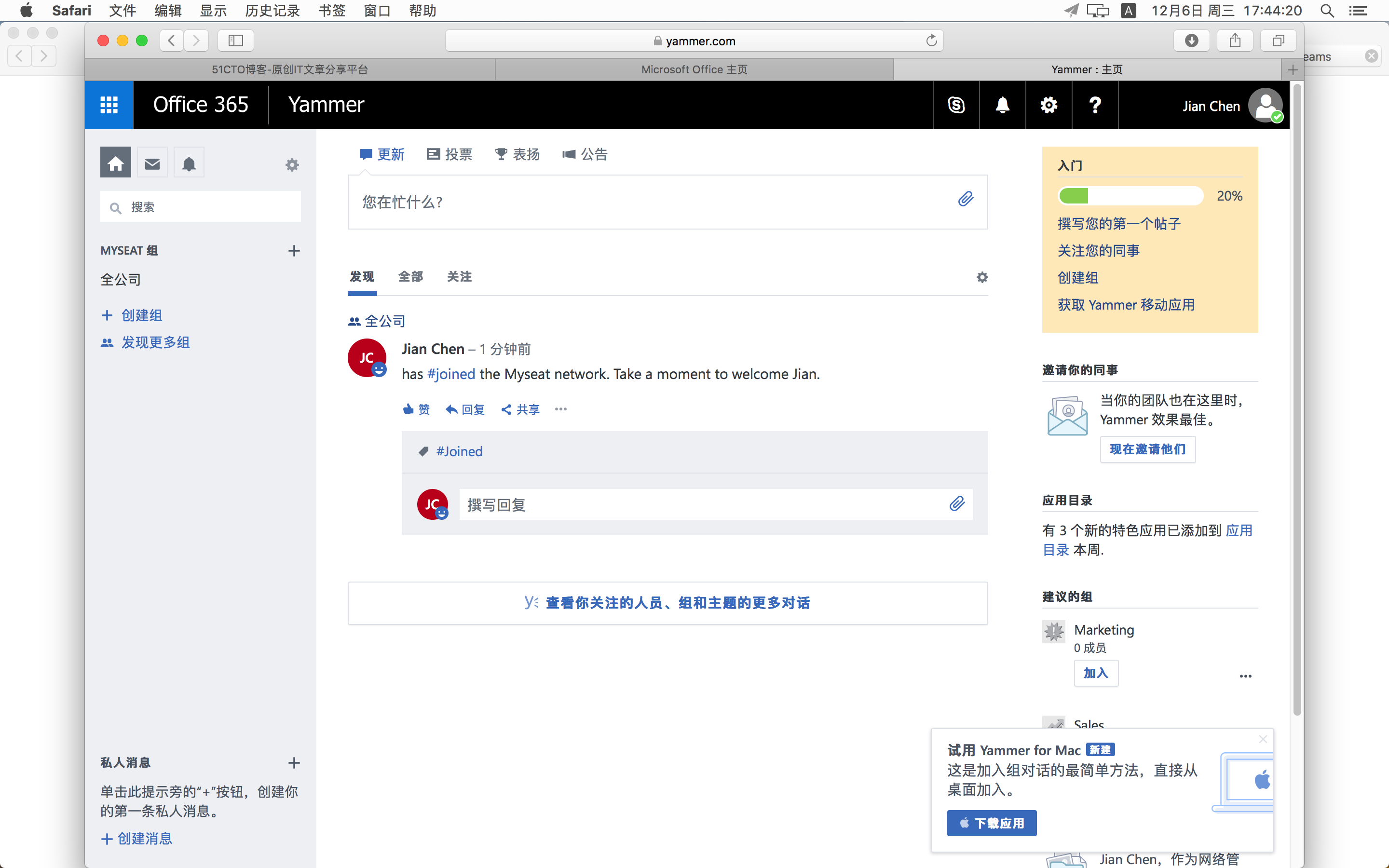1389x868 pixels.
Task: Reload the page in Safari address bar
Action: pos(931,41)
